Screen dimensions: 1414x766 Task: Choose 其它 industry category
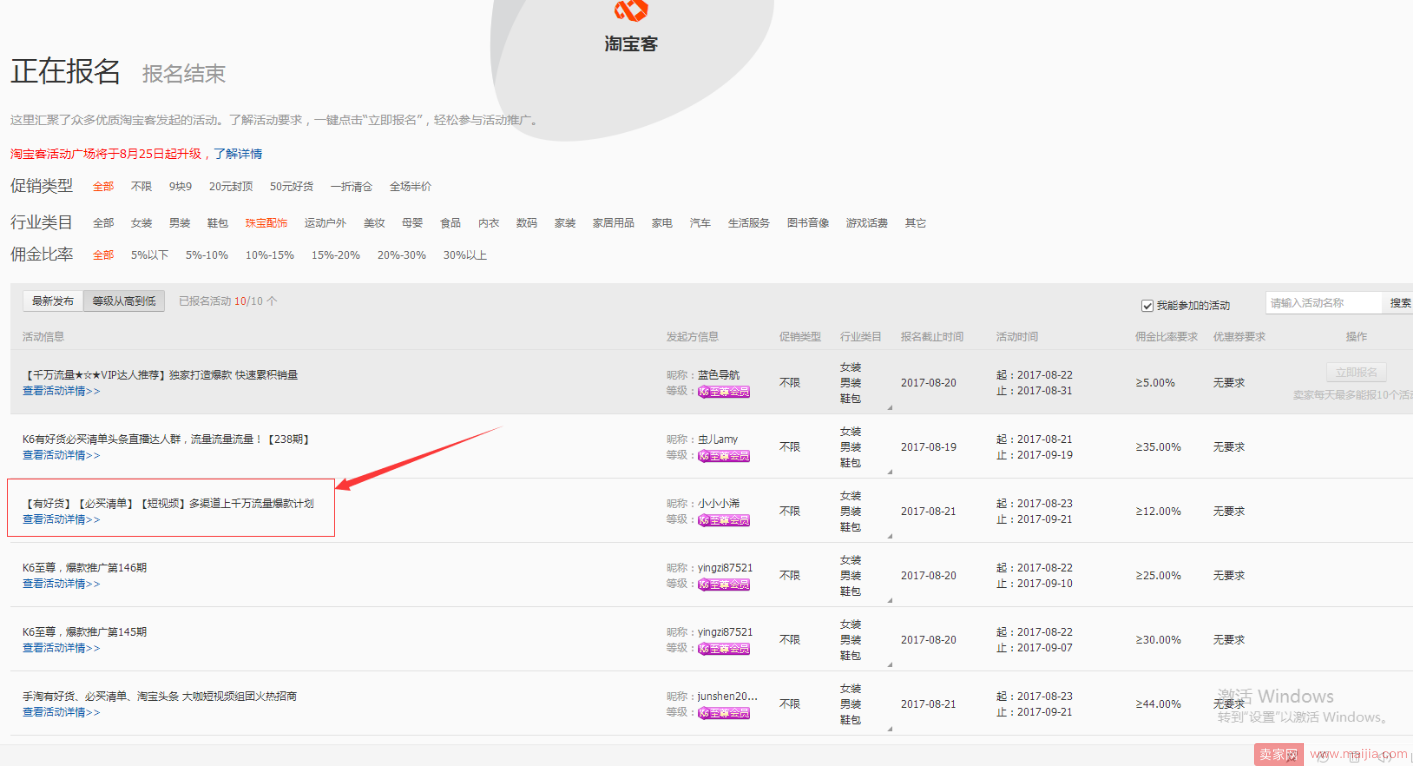pos(915,223)
